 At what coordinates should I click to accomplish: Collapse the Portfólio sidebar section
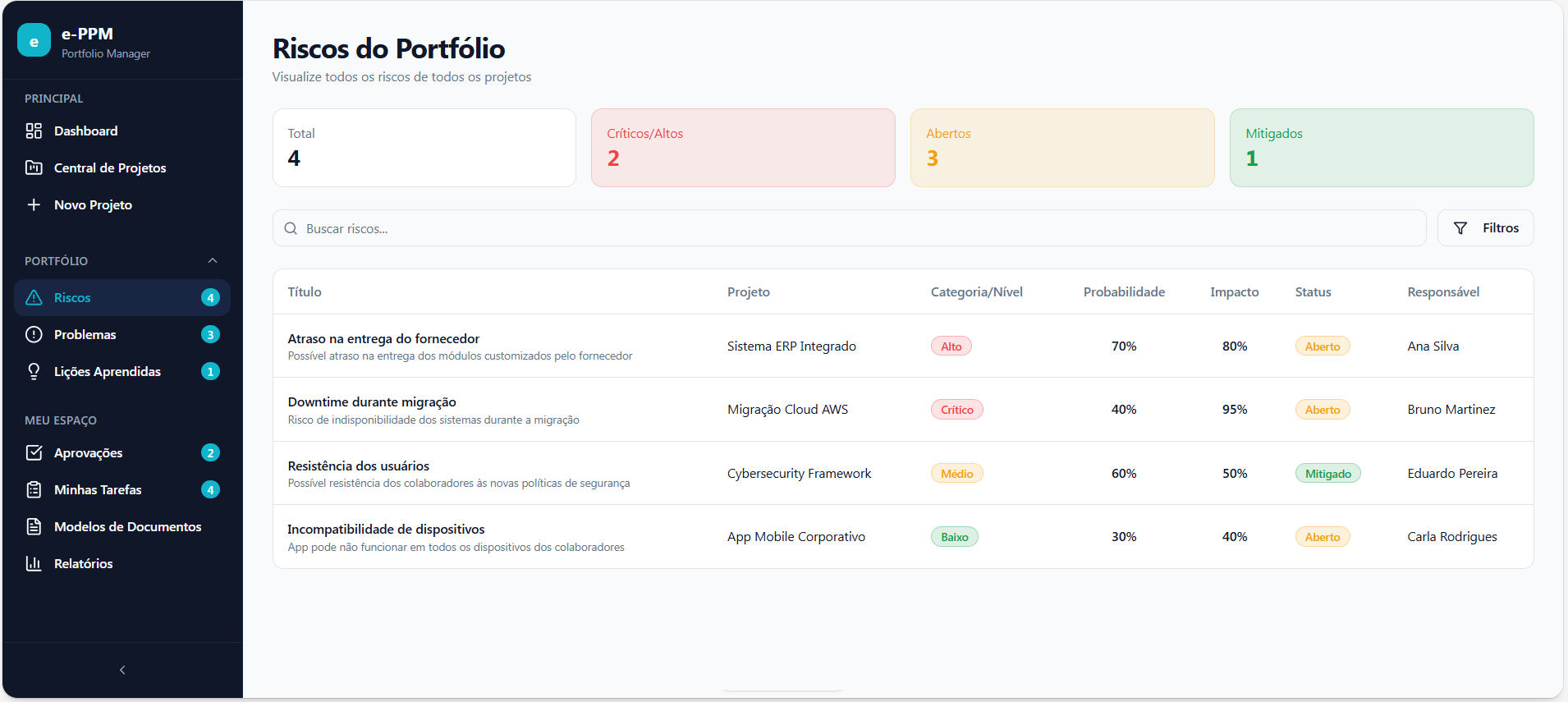click(x=213, y=260)
